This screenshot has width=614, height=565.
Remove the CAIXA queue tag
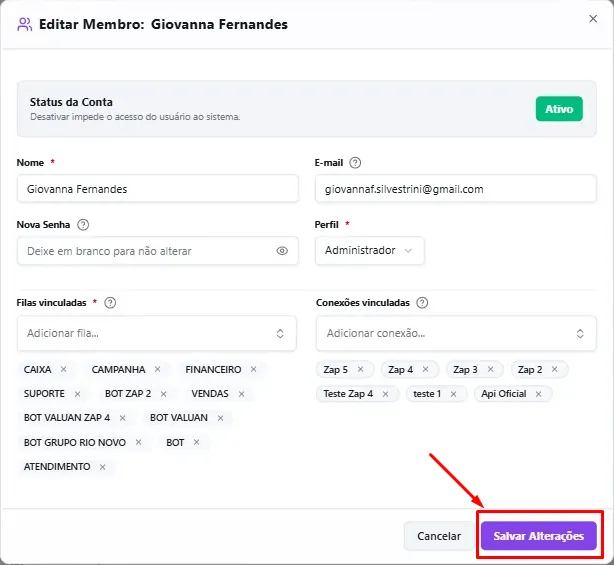(63, 369)
